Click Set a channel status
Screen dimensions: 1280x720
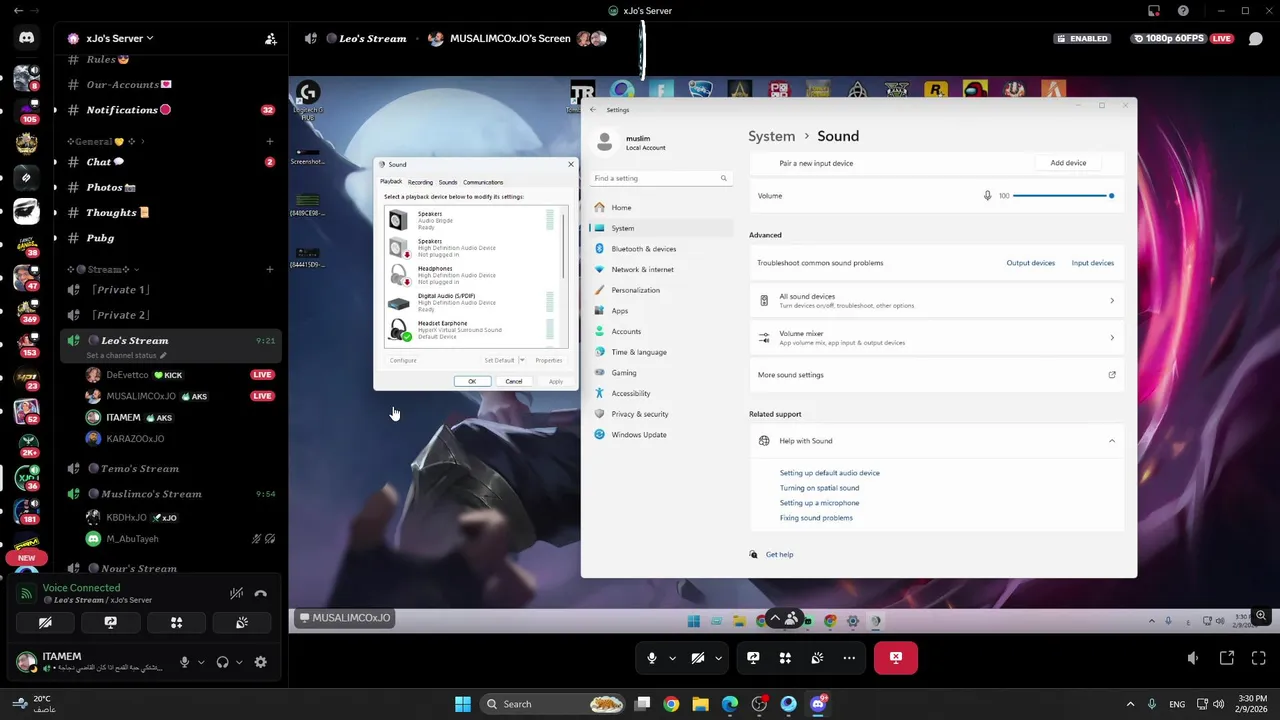click(126, 355)
